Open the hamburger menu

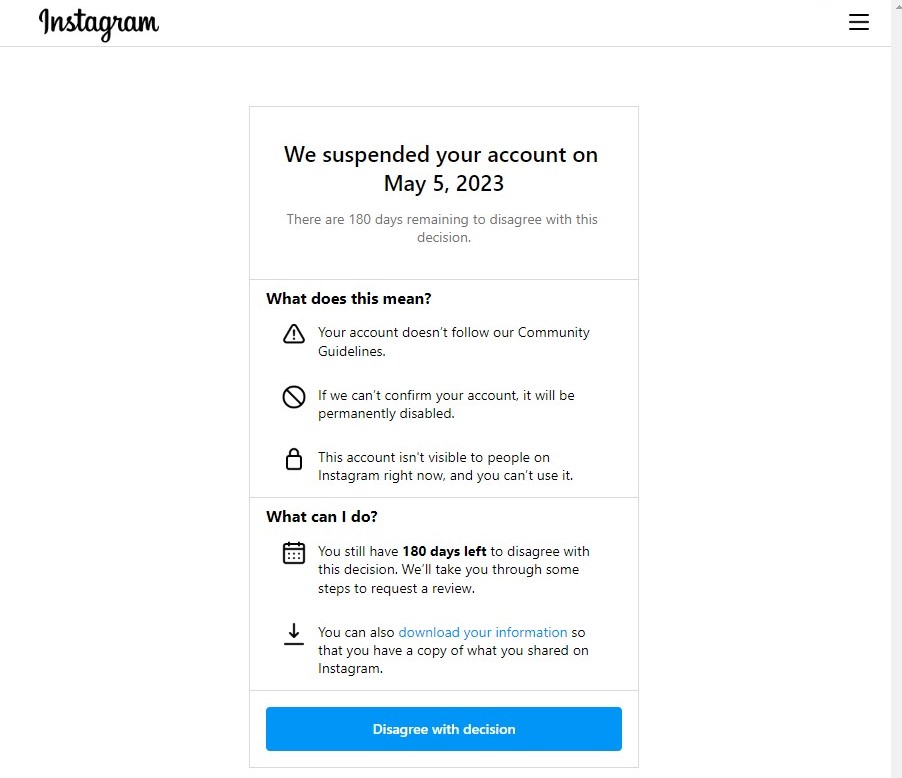[x=858, y=23]
